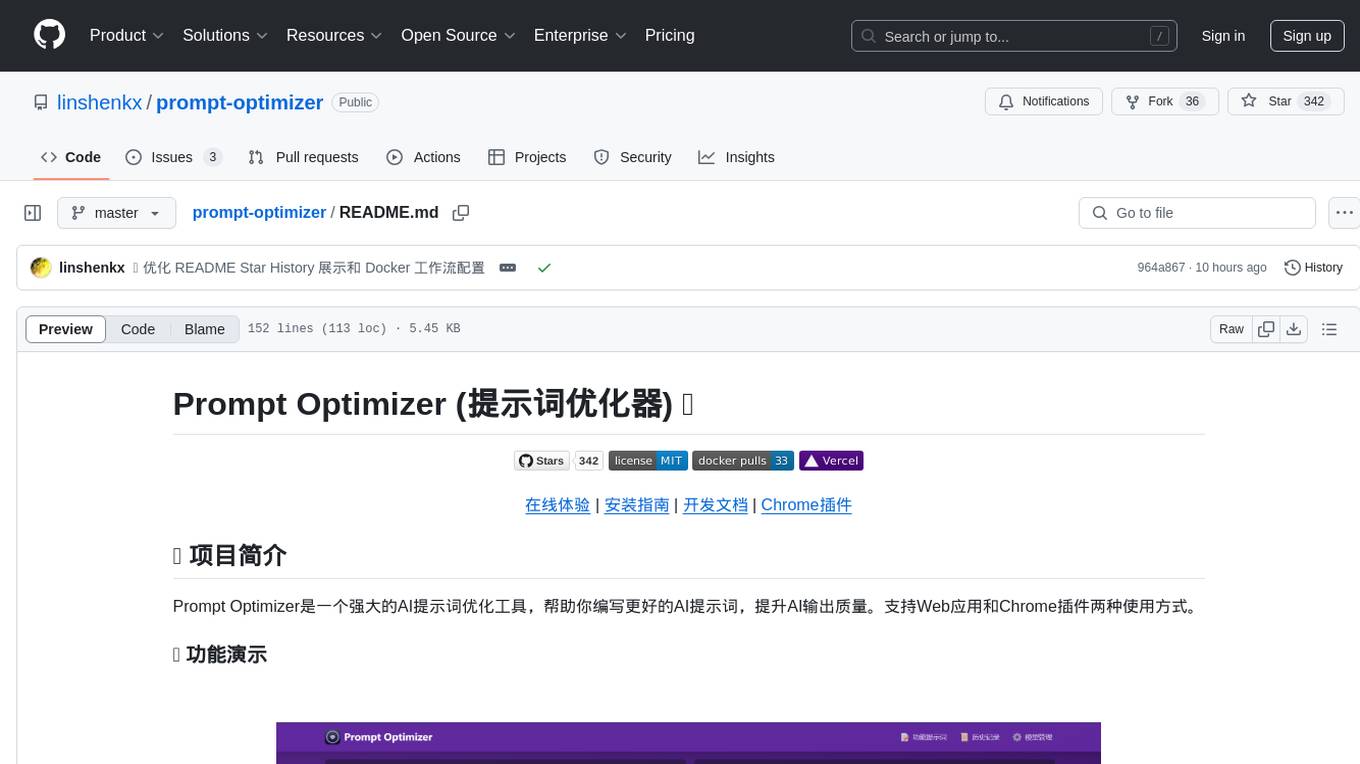Click the Star count 342
The image size is (1360, 764).
click(x=1314, y=101)
